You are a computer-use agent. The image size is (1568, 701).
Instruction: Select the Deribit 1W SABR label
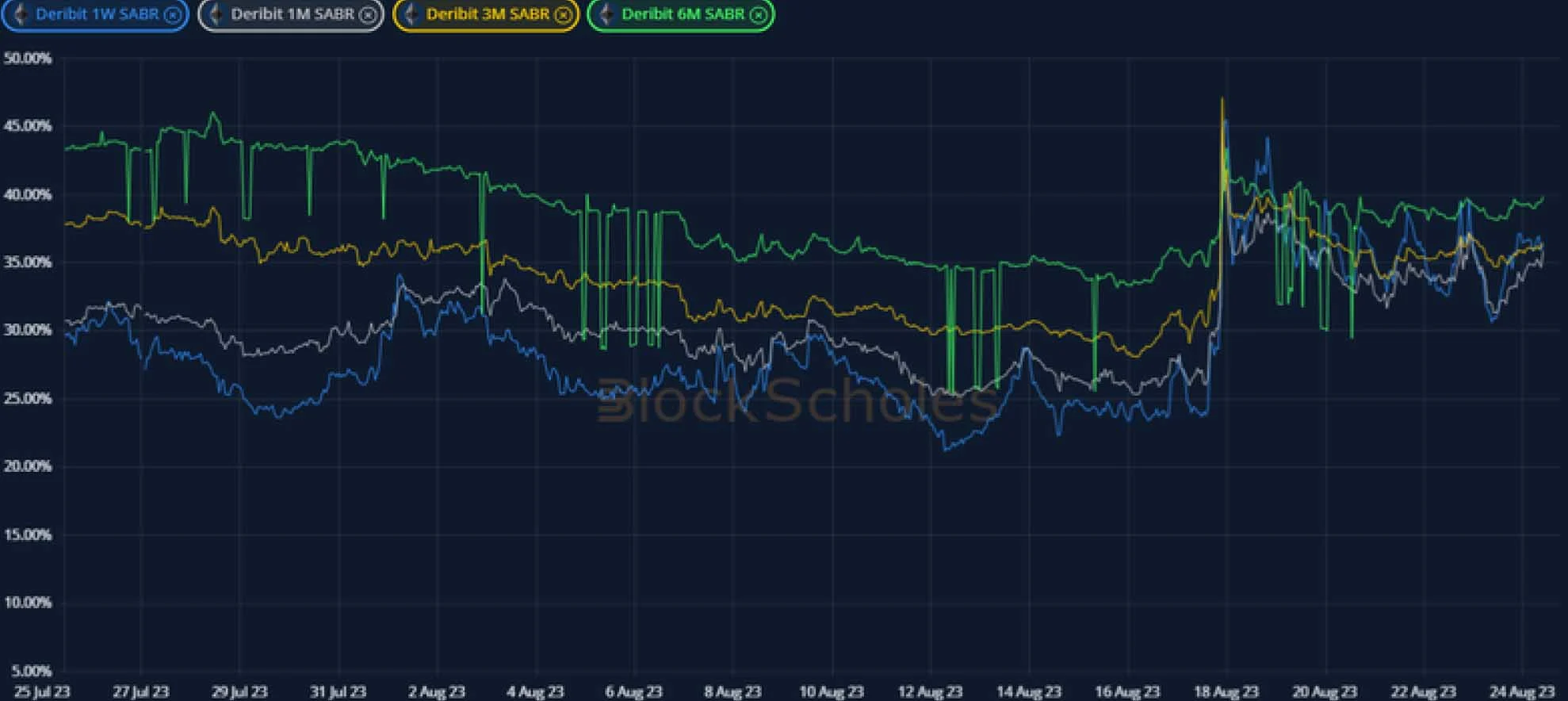coord(97,14)
